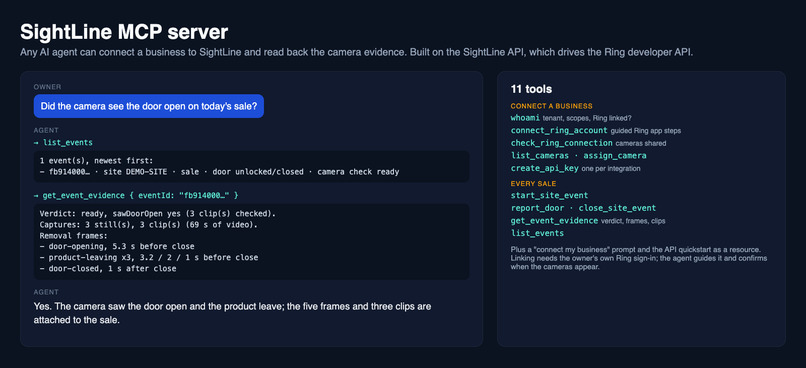
Task: Click the 'report_door' tool name
Action: (x=537, y=208)
